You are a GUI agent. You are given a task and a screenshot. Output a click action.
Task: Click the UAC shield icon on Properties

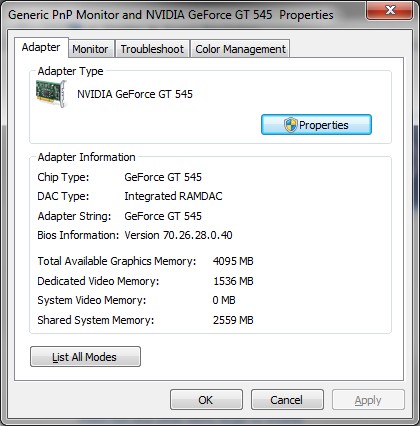(x=290, y=125)
